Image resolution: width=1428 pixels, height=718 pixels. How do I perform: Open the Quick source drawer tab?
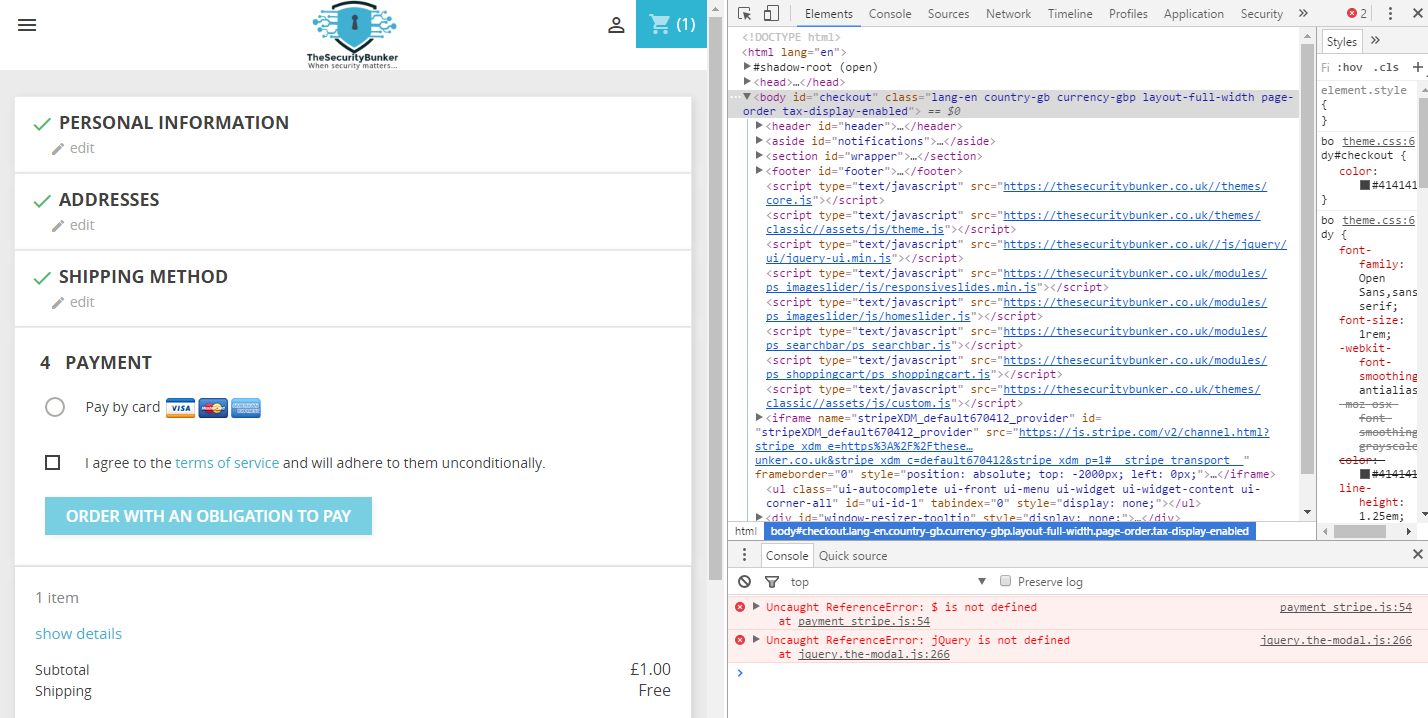(x=854, y=555)
